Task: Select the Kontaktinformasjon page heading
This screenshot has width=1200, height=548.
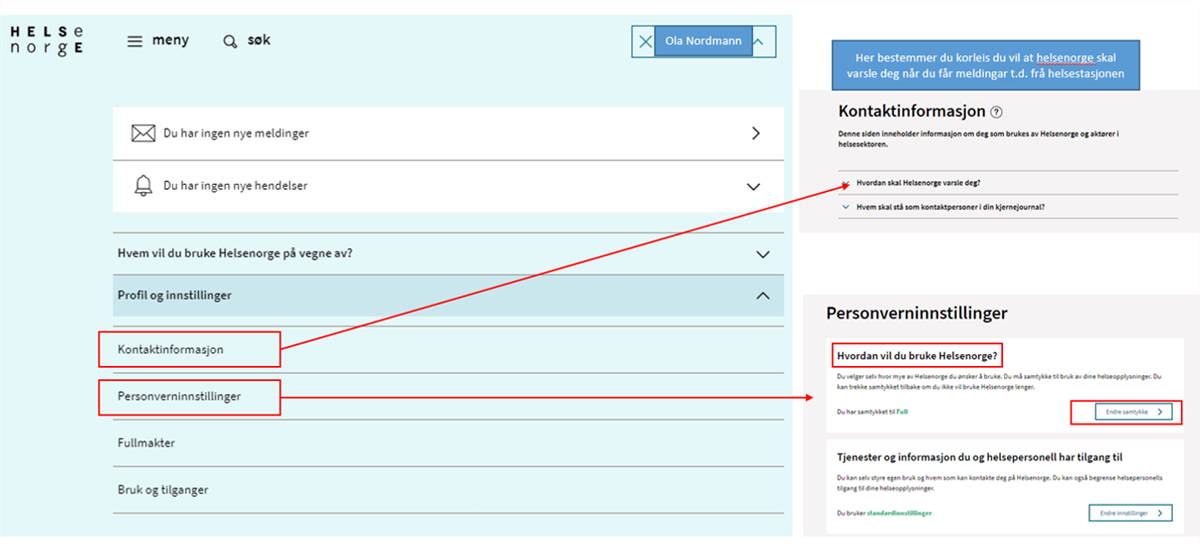Action: point(912,112)
